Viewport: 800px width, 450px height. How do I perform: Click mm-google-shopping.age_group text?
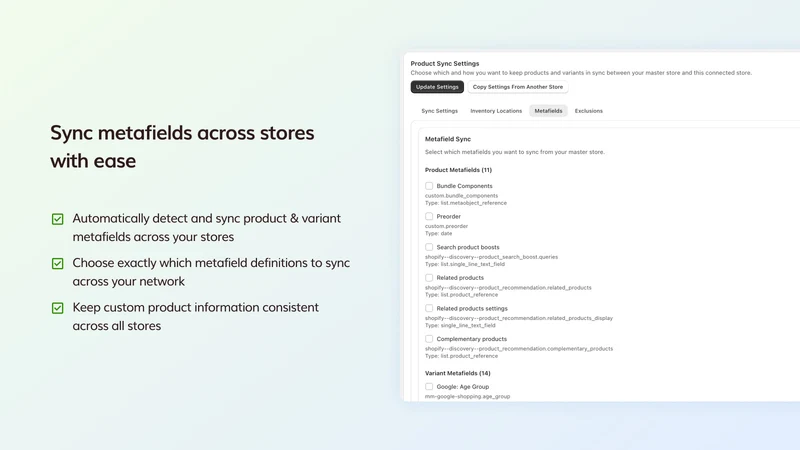467,396
